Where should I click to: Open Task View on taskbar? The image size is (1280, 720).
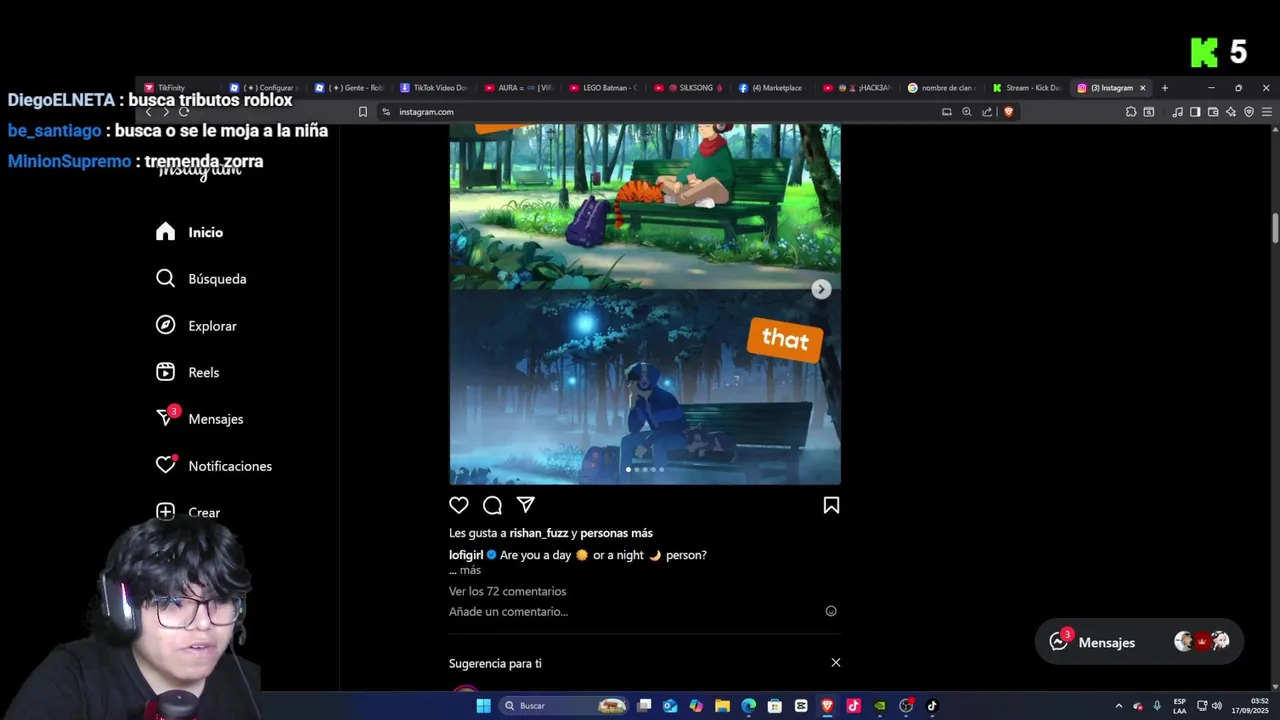pyautogui.click(x=645, y=706)
